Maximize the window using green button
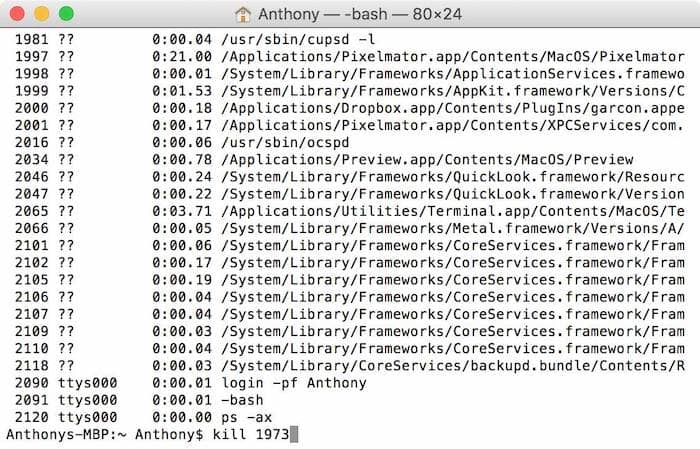 pos(67,13)
